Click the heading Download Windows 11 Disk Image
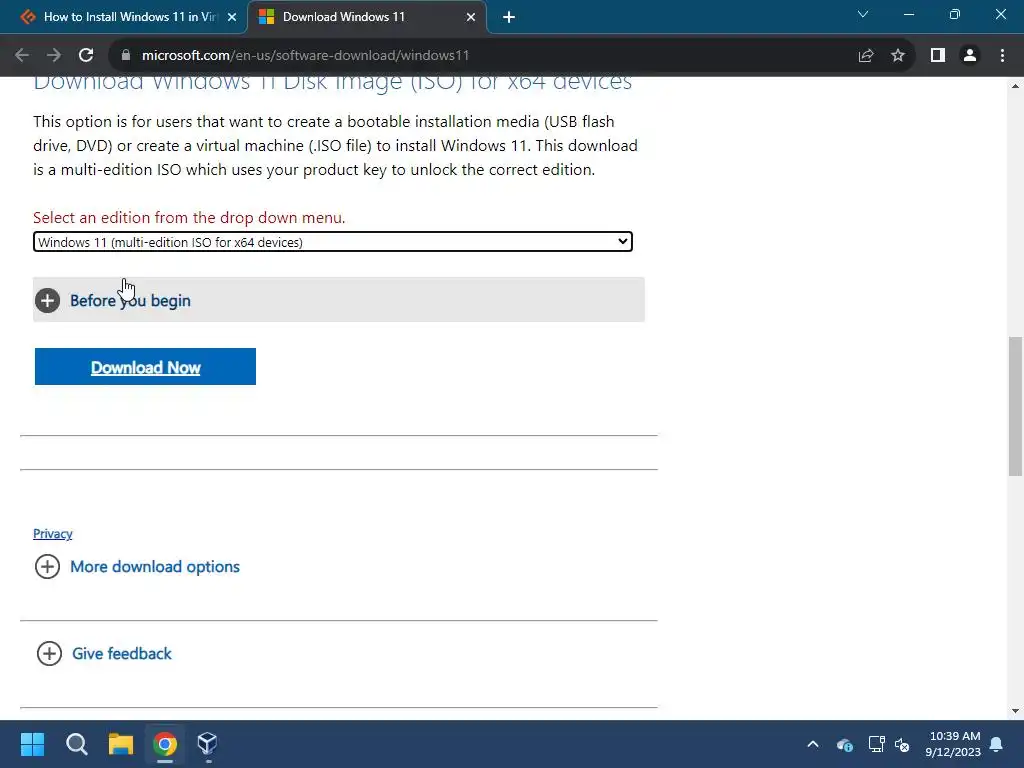Image resolution: width=1024 pixels, height=768 pixels. tap(332, 84)
